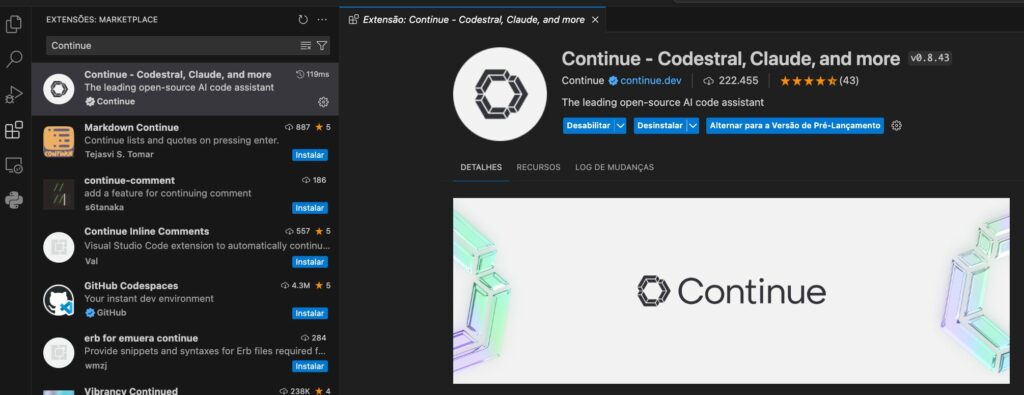Click the Continue extension large logo
The height and width of the screenshot is (395, 1024).
(500, 94)
